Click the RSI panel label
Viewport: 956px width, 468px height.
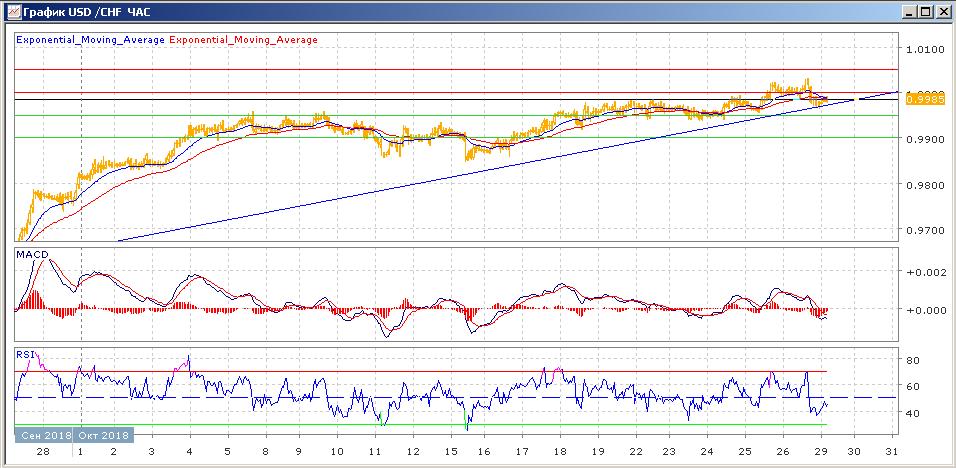(26, 353)
